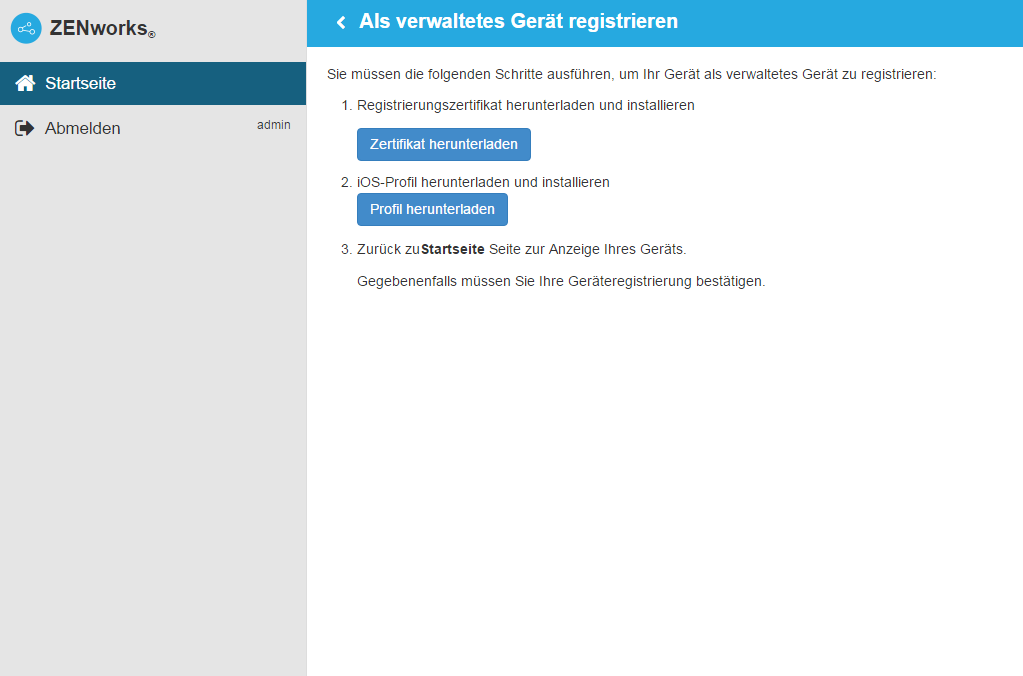Viewport: 1023px width, 676px height.
Task: Click the admin username label
Action: pos(274,125)
